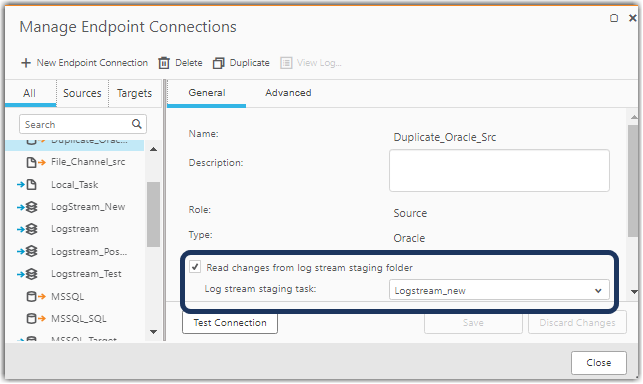
Task: Open the Advanced tab
Action: (288, 93)
